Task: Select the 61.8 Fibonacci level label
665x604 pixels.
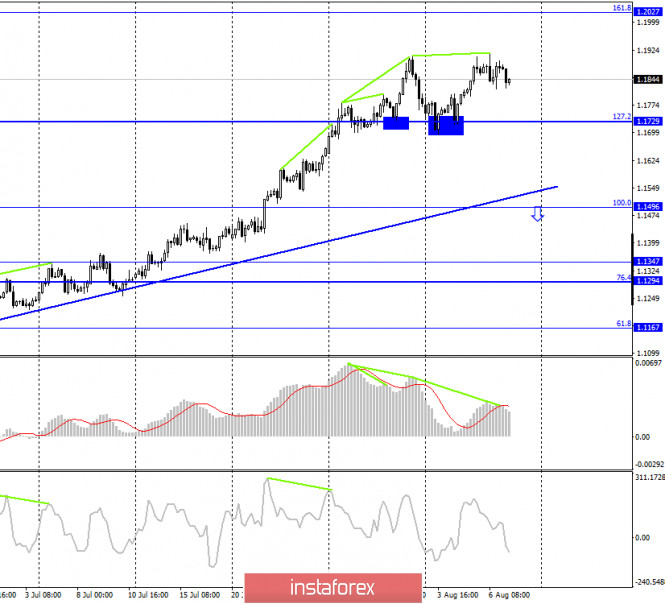Action: (621, 323)
